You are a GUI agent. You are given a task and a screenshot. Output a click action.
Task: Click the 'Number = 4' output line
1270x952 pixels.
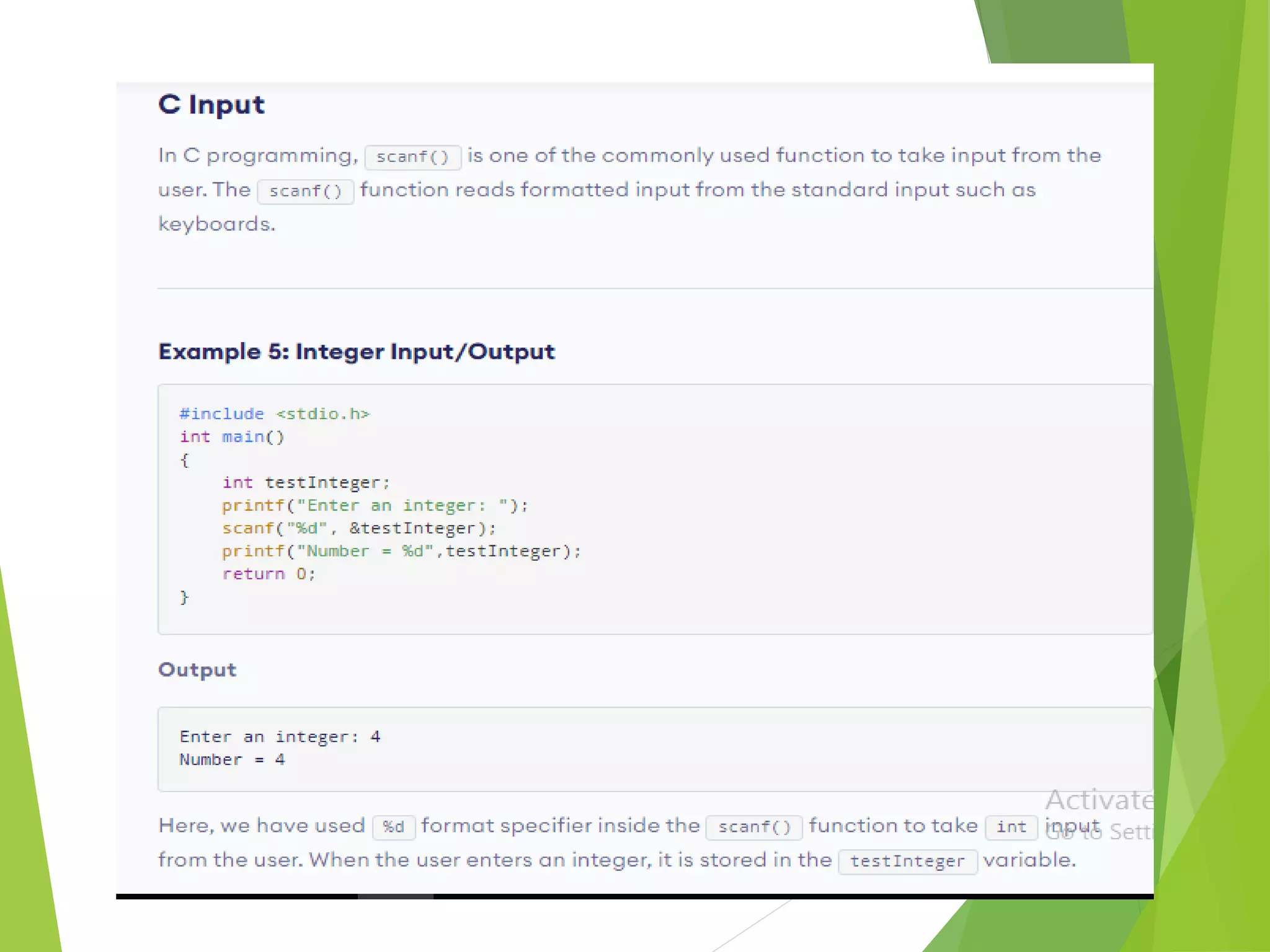[233, 760]
